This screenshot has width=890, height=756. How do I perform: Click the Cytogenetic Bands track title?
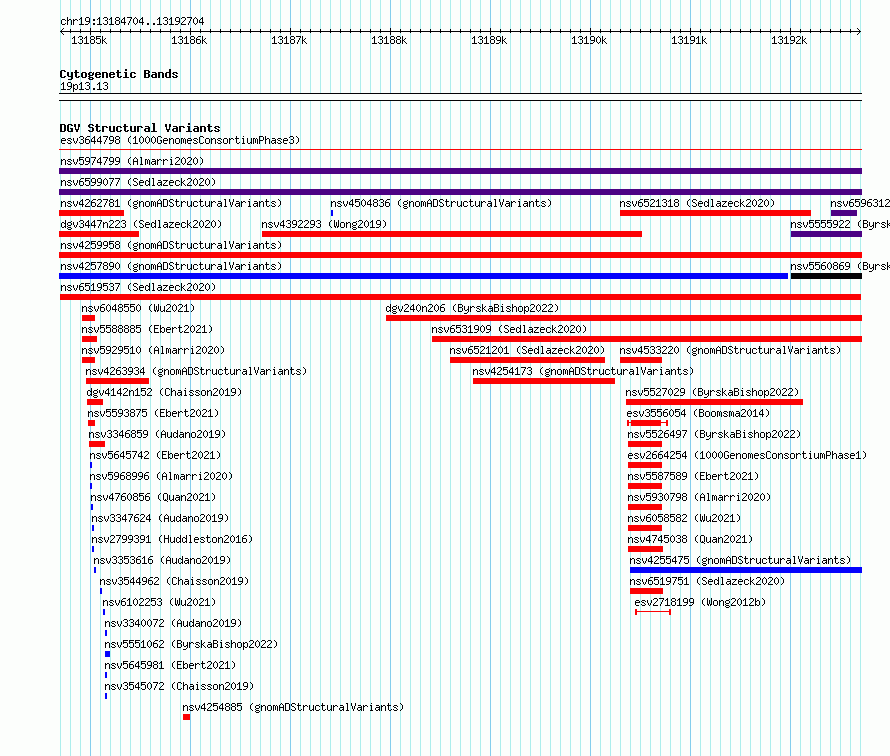pyautogui.click(x=119, y=74)
